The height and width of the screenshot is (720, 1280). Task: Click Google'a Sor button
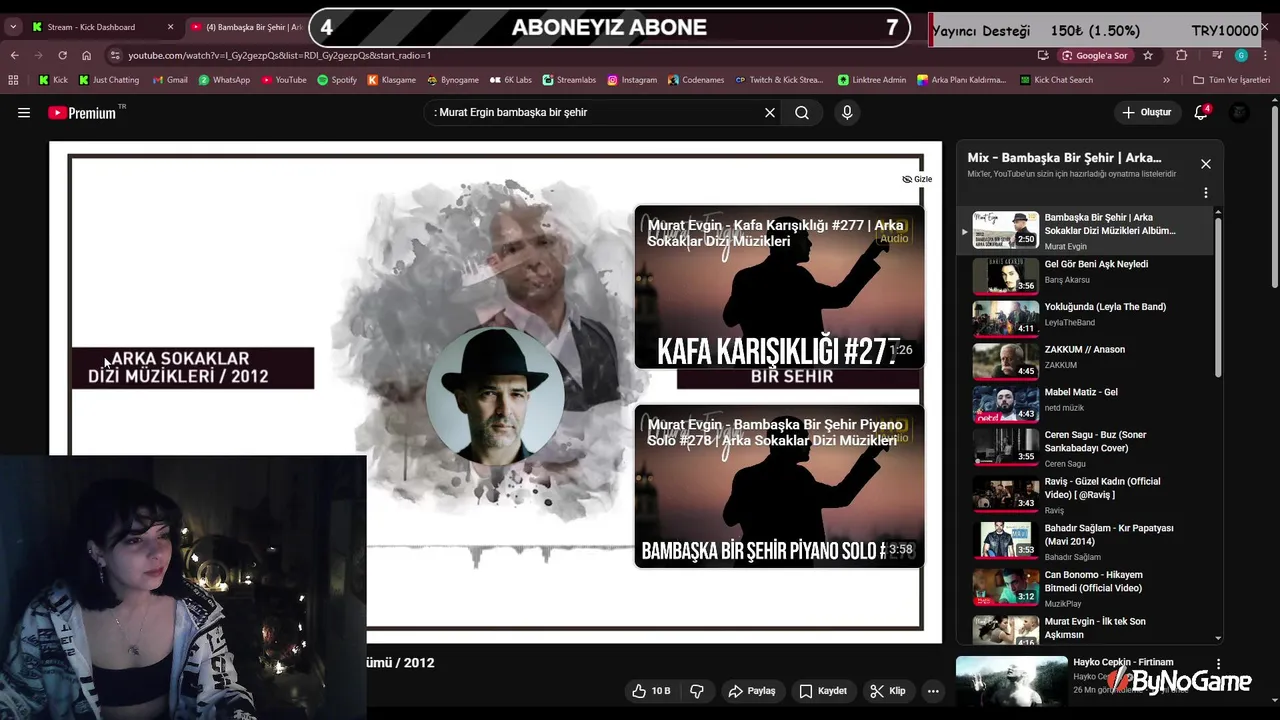(1094, 56)
